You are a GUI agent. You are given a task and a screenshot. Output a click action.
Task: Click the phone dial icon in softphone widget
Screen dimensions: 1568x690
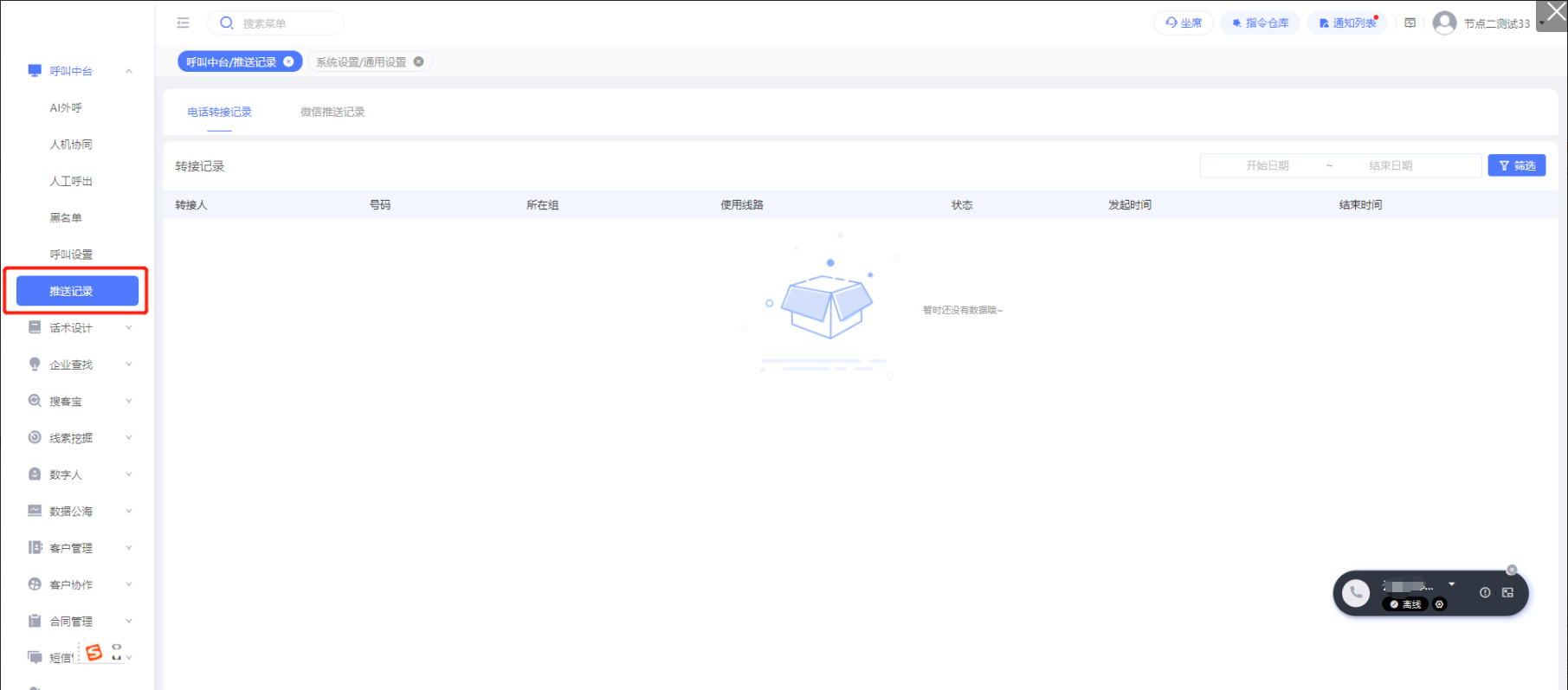1356,593
